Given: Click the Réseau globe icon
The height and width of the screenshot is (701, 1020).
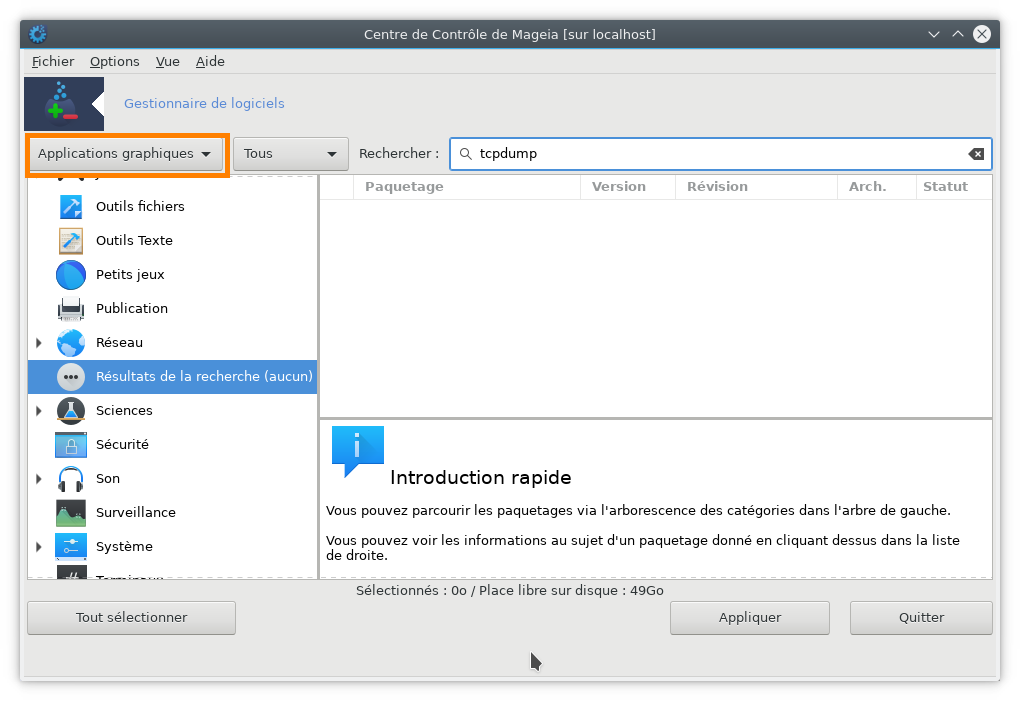Looking at the screenshot, I should pyautogui.click(x=70, y=343).
